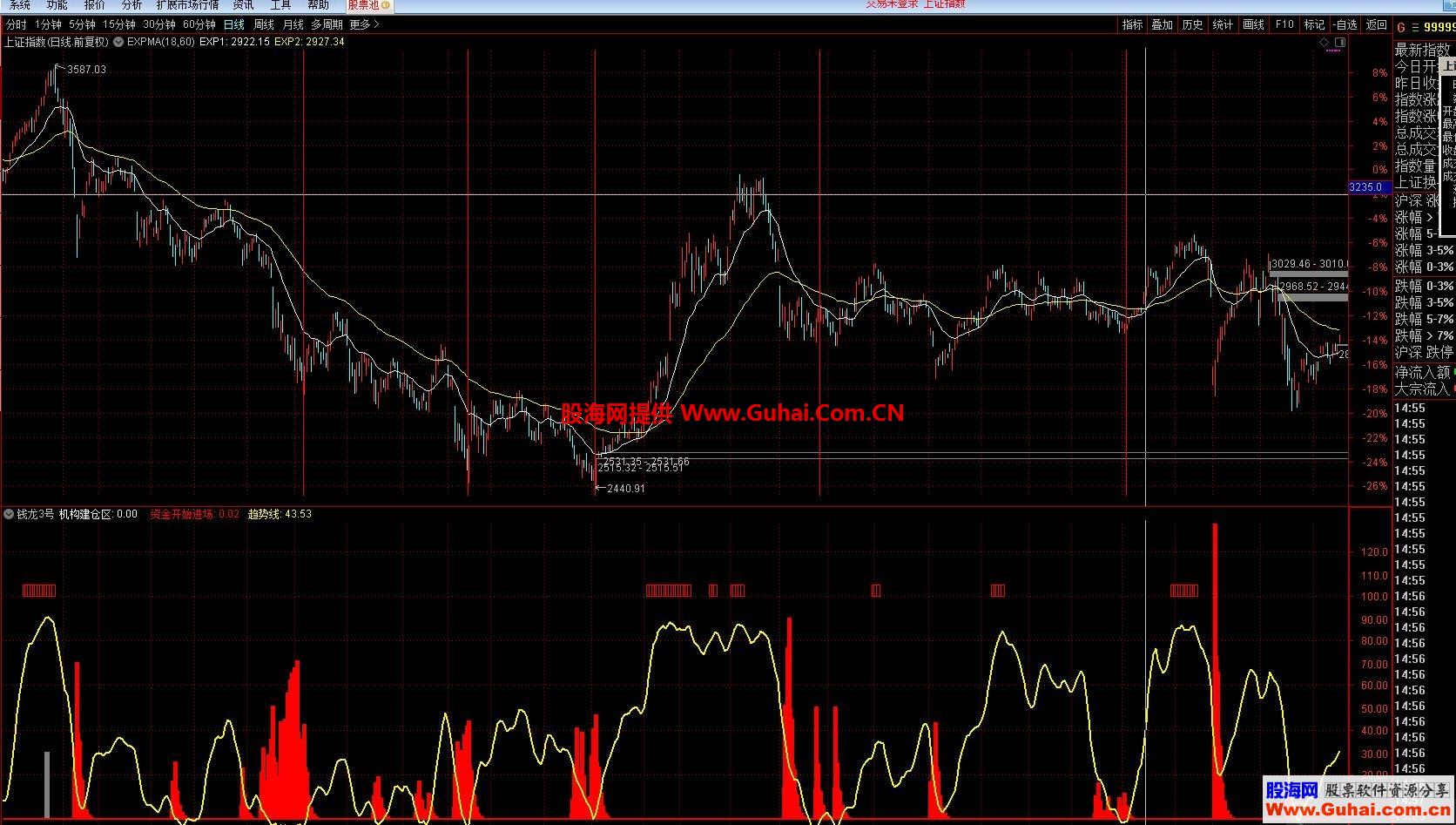
Task: Open the 帮助 menu
Action: click(318, 5)
